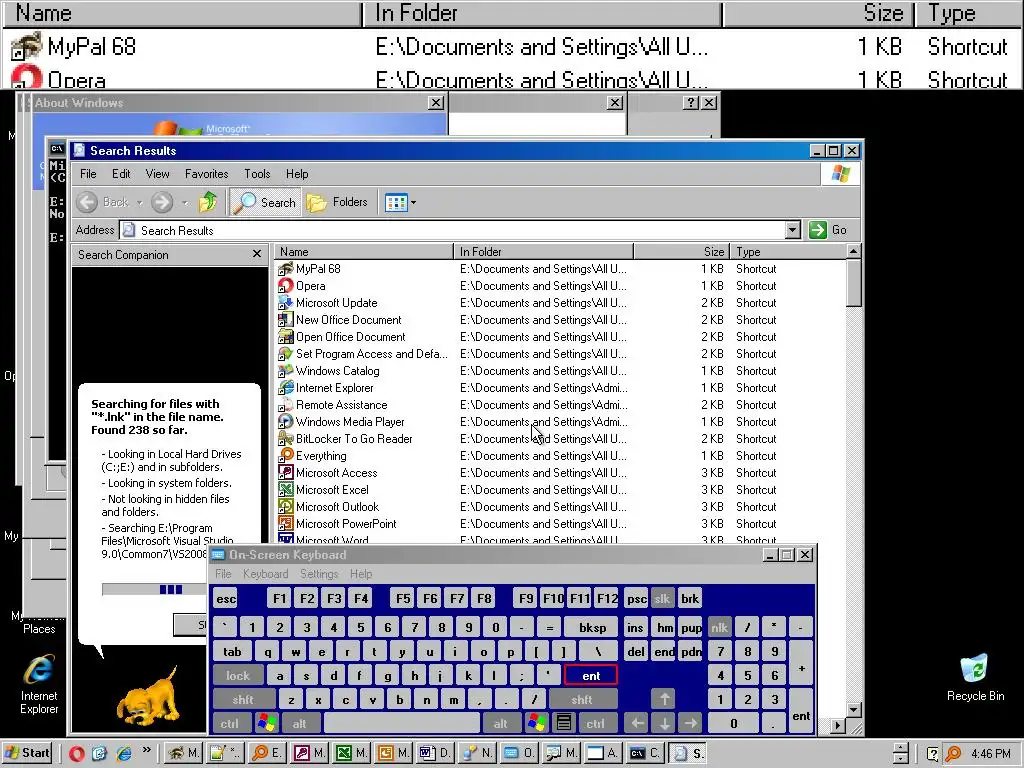Open the Back button history dropdown arrow
The width and height of the screenshot is (1024, 768).
coord(139,203)
